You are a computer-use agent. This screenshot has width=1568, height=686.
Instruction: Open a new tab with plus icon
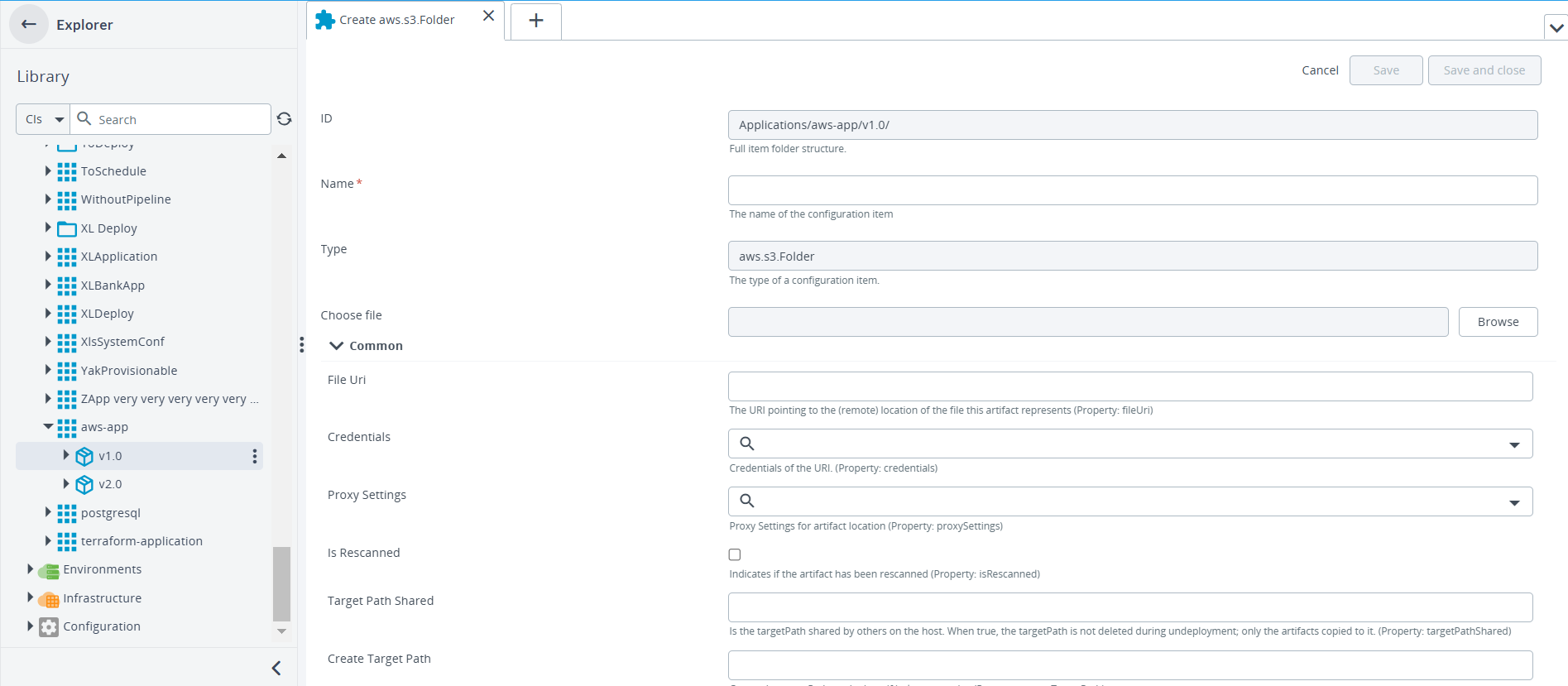536,21
